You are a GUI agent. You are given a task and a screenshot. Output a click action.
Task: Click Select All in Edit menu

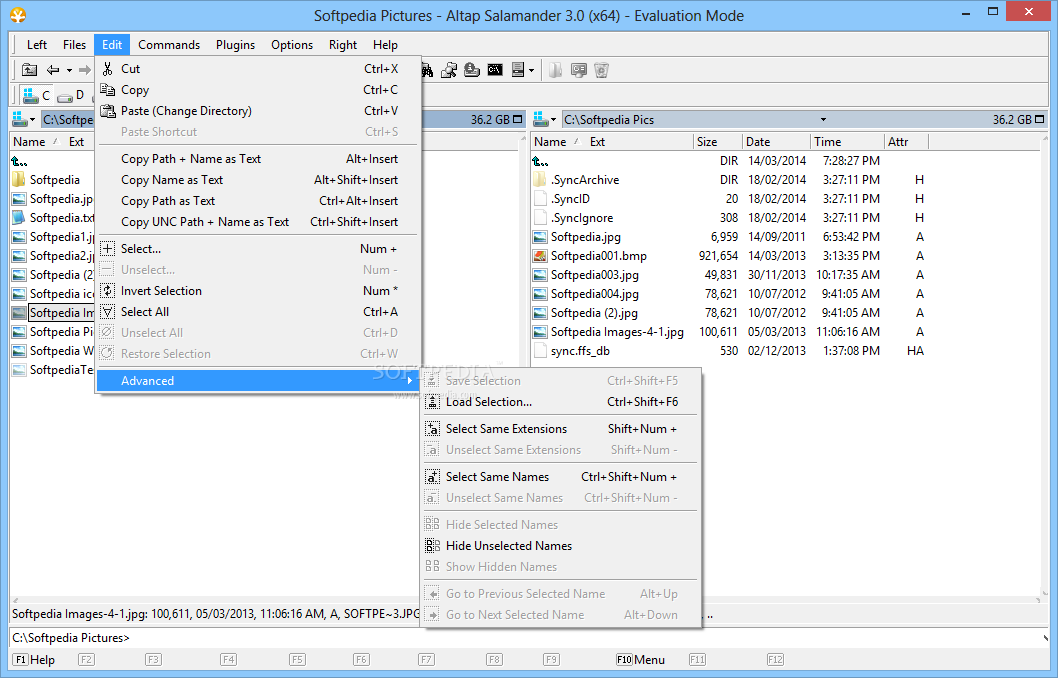(x=259, y=312)
